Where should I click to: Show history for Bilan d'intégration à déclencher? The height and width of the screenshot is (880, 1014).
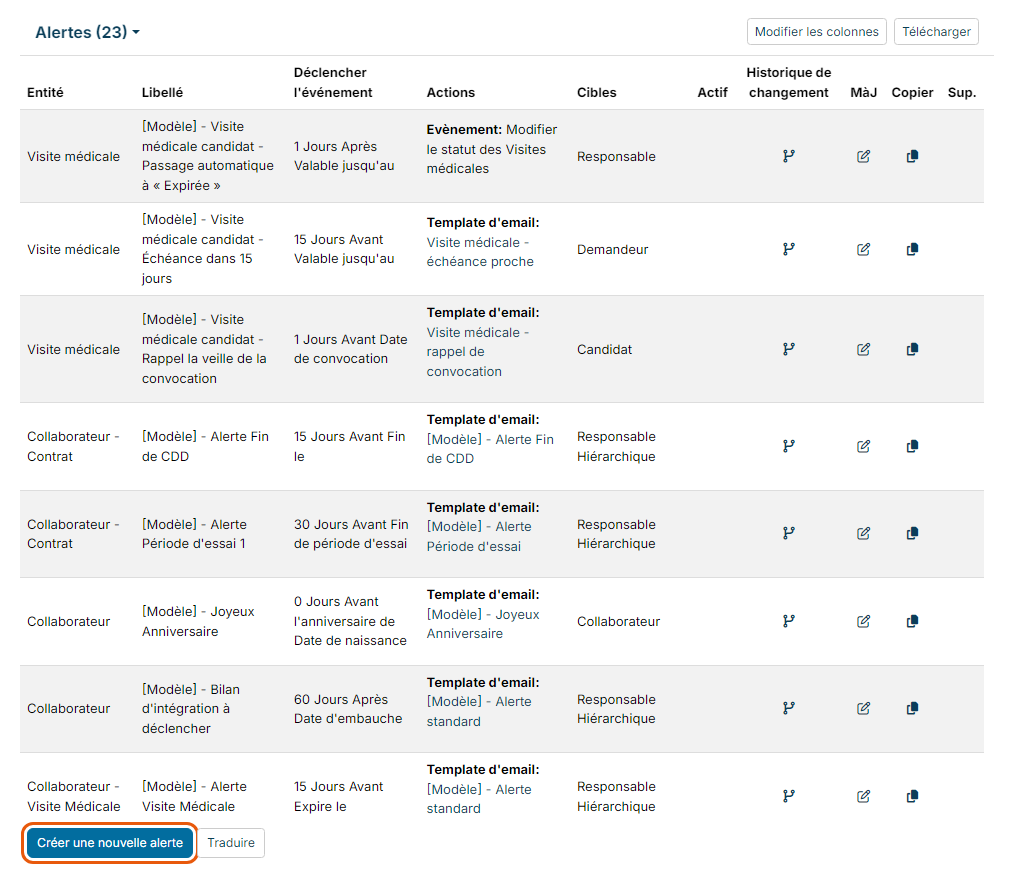788,709
